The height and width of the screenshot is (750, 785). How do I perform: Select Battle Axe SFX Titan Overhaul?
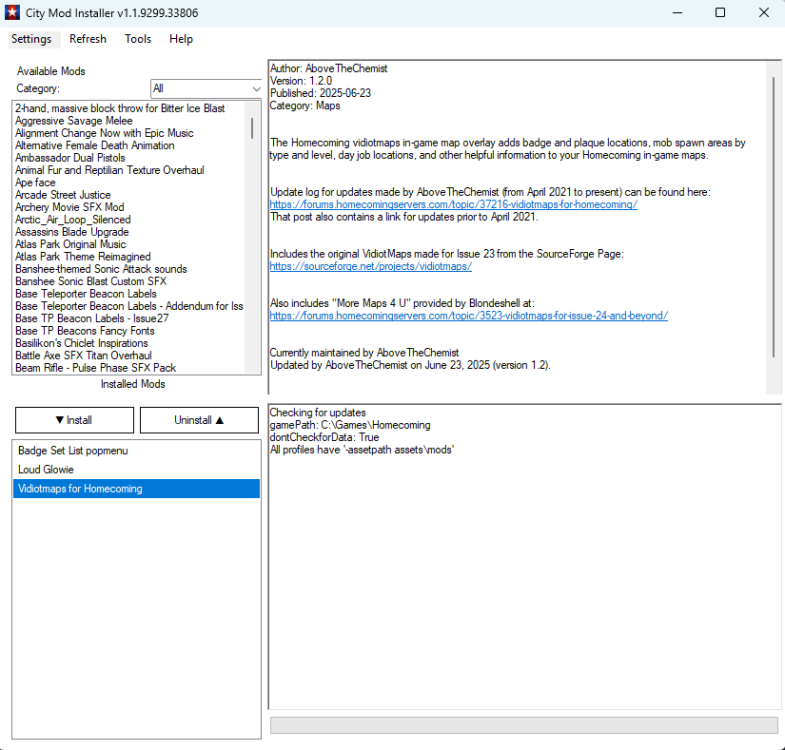(x=83, y=355)
